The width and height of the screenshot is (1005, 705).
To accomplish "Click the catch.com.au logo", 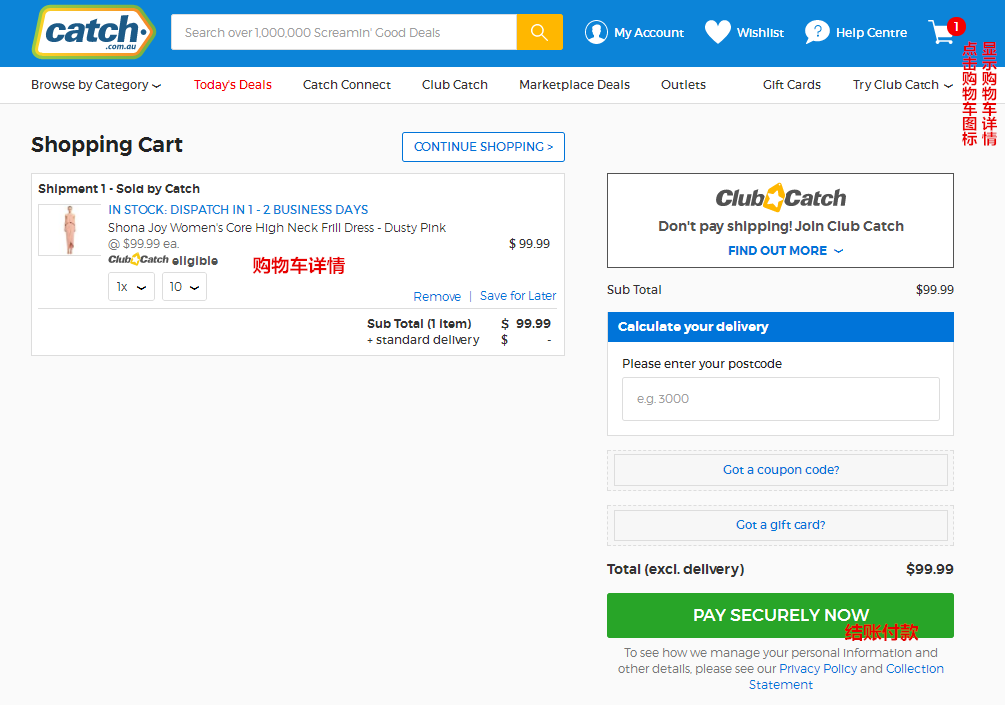I will point(94,32).
